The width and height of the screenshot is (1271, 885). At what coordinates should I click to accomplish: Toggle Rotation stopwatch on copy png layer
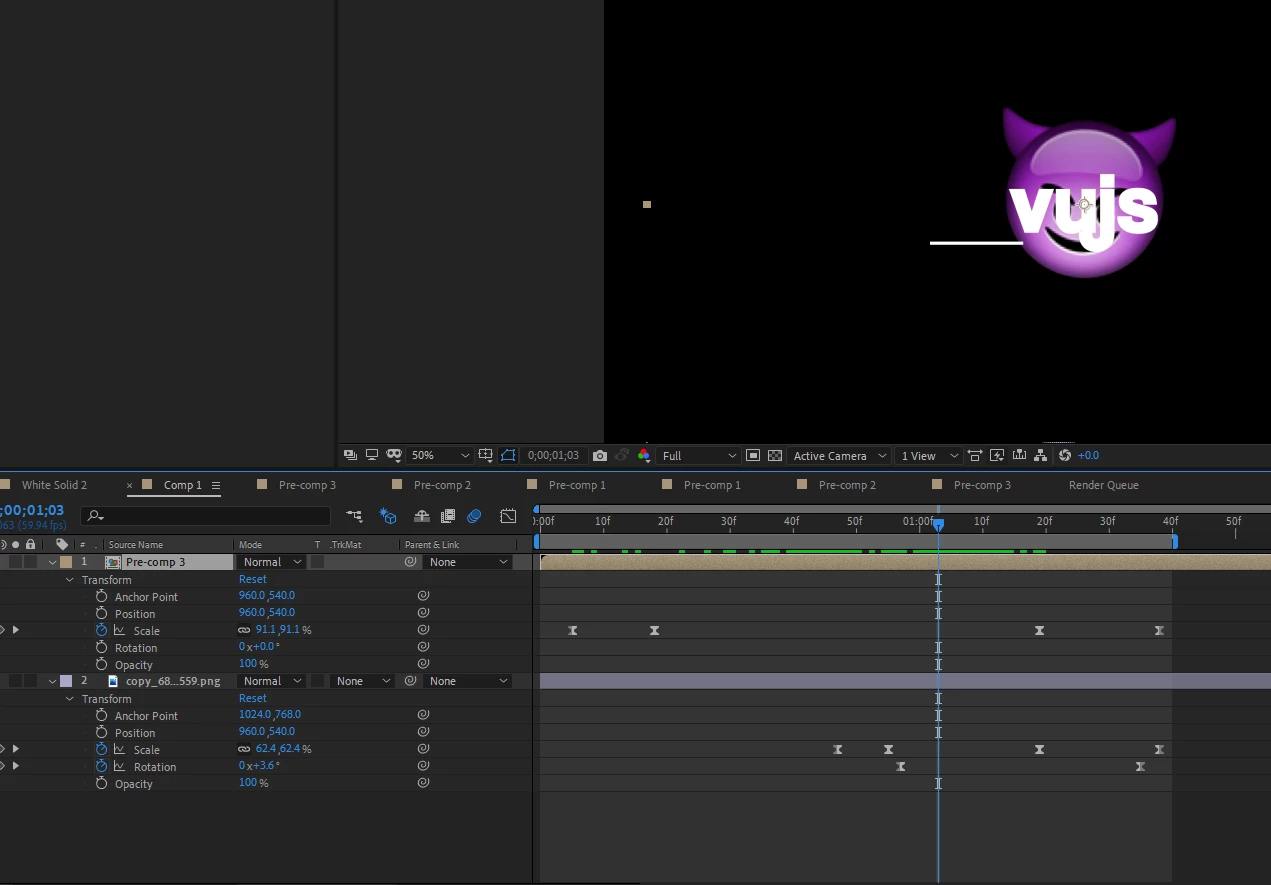pos(101,766)
